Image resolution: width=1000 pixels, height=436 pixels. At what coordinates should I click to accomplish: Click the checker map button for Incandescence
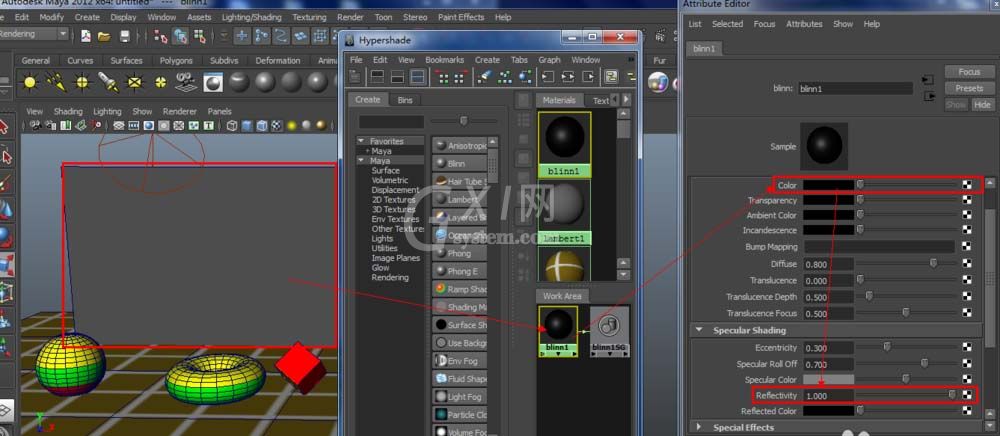[967, 230]
